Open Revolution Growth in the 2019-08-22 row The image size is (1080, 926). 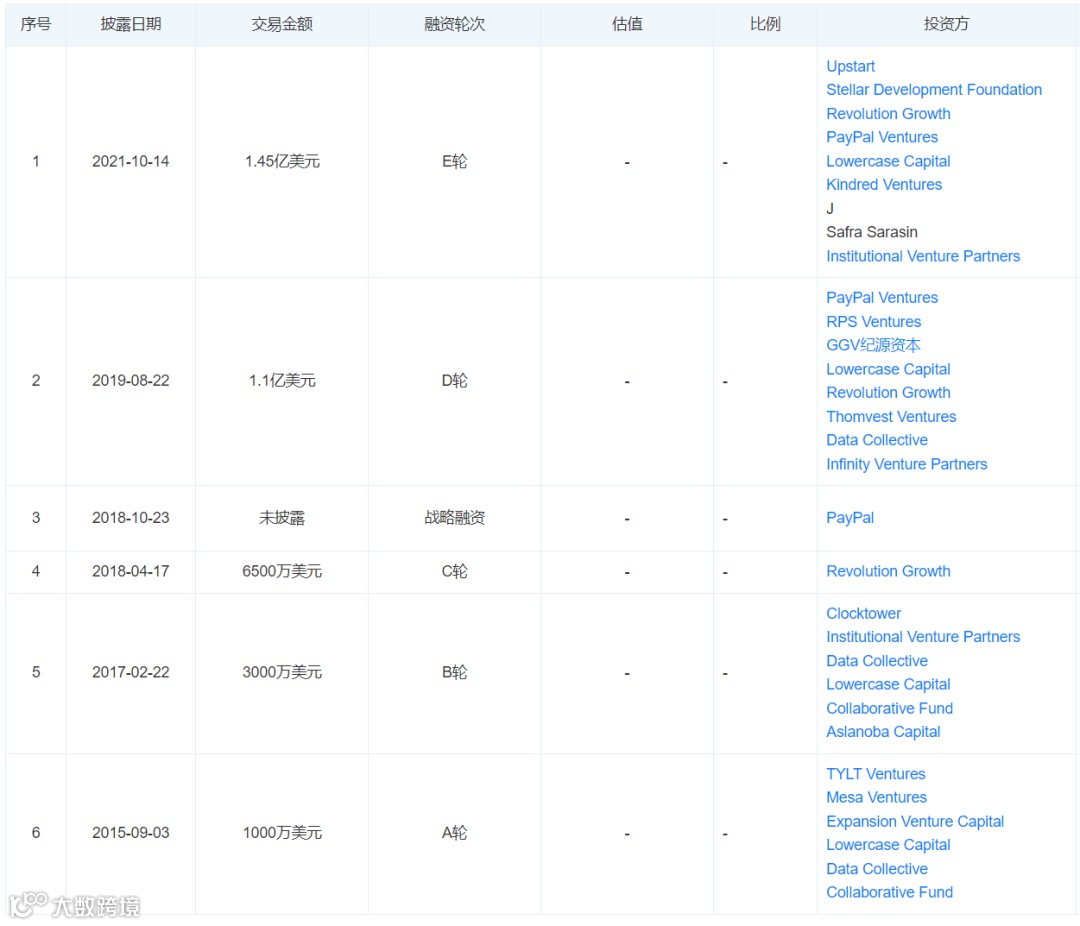tap(888, 393)
